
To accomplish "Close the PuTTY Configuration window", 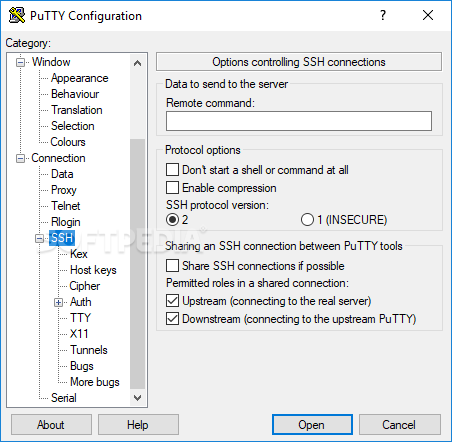I will pyautogui.click(x=428, y=15).
